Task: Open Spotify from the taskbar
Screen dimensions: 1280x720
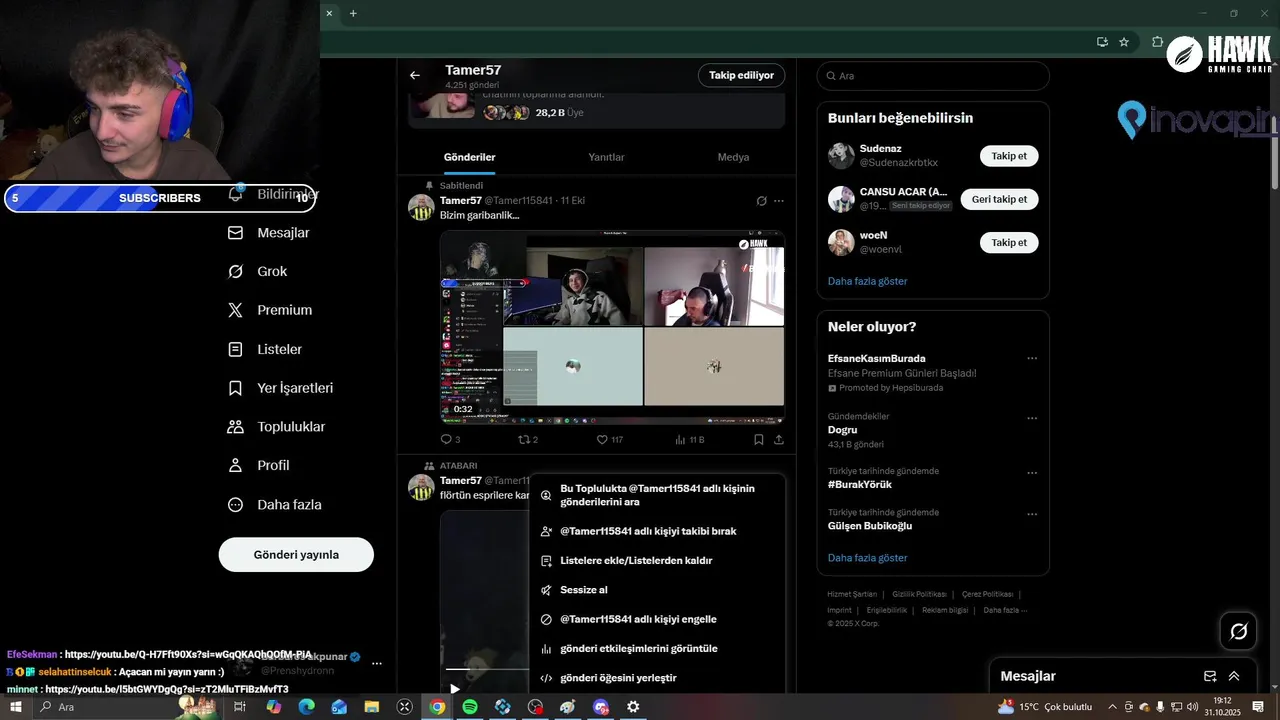Action: [x=470, y=707]
